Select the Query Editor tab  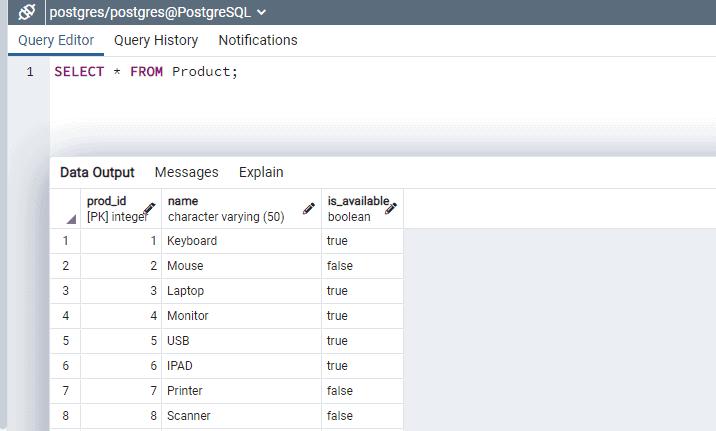coord(56,40)
